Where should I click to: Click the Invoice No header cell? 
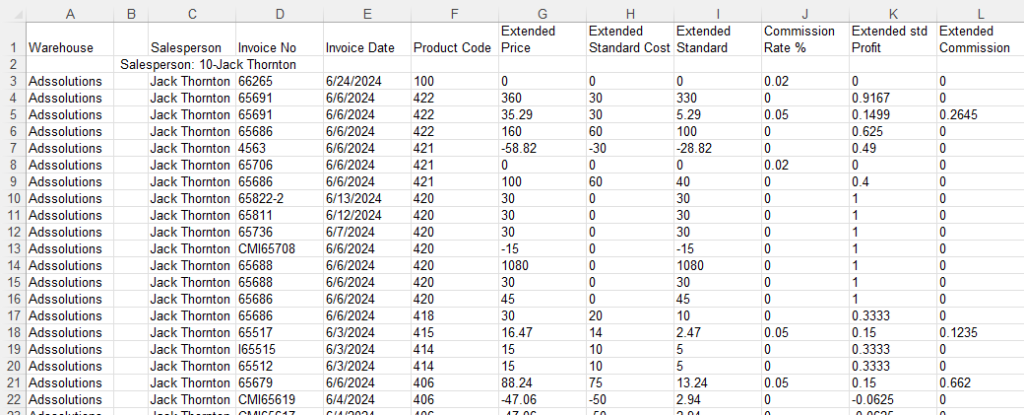click(x=280, y=40)
